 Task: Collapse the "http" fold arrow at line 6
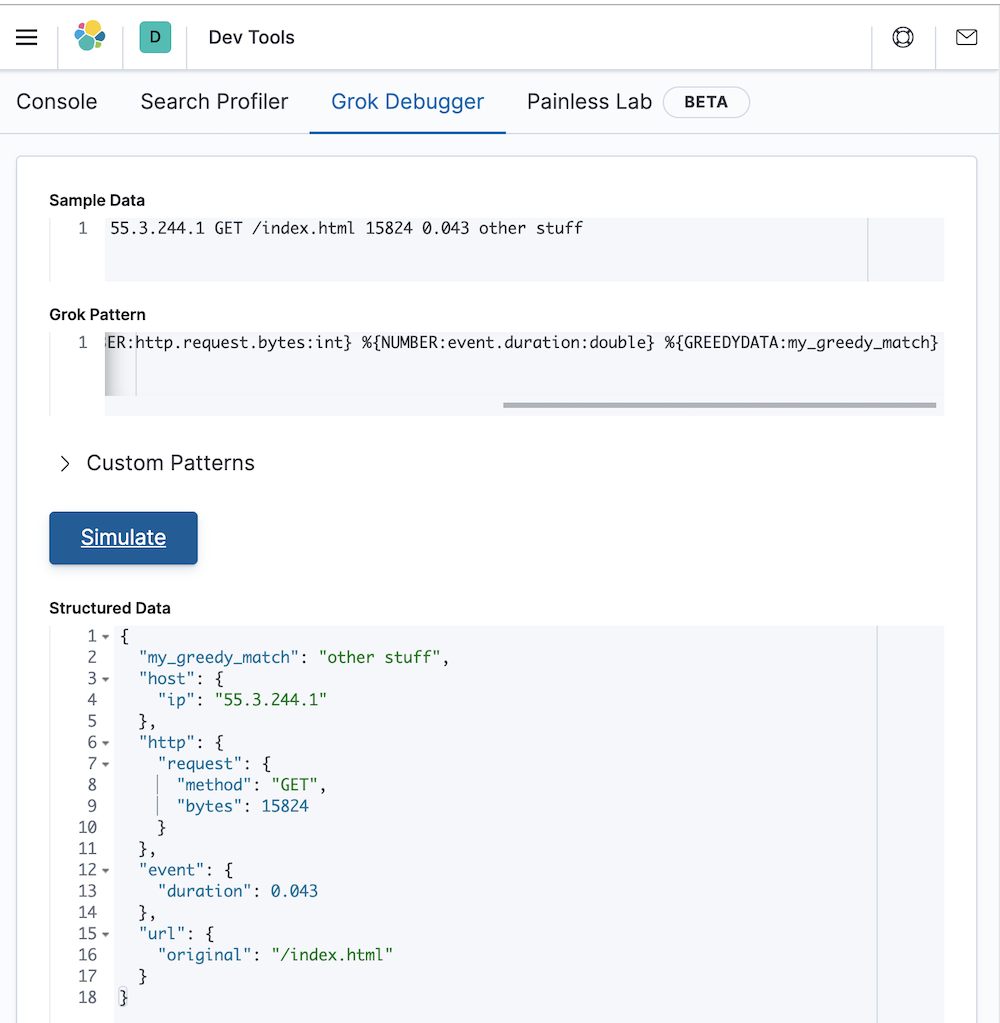coord(105,743)
